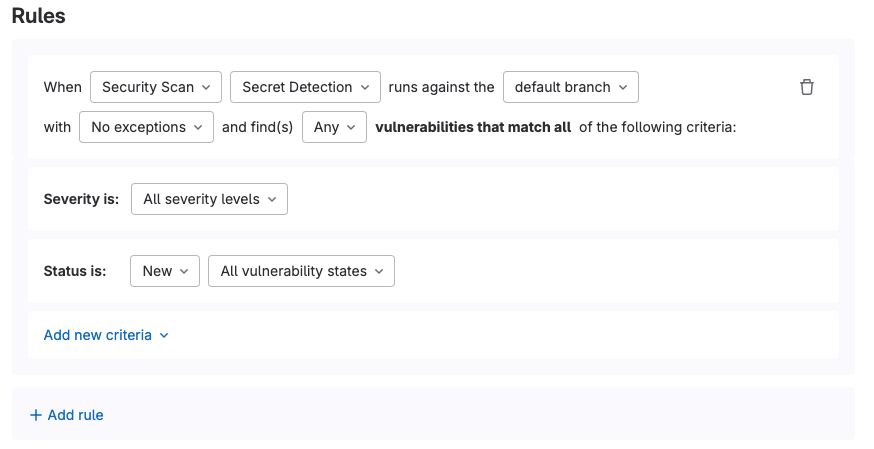This screenshot has width=874, height=449.
Task: Open the Security Scan dropdown
Action: (156, 87)
